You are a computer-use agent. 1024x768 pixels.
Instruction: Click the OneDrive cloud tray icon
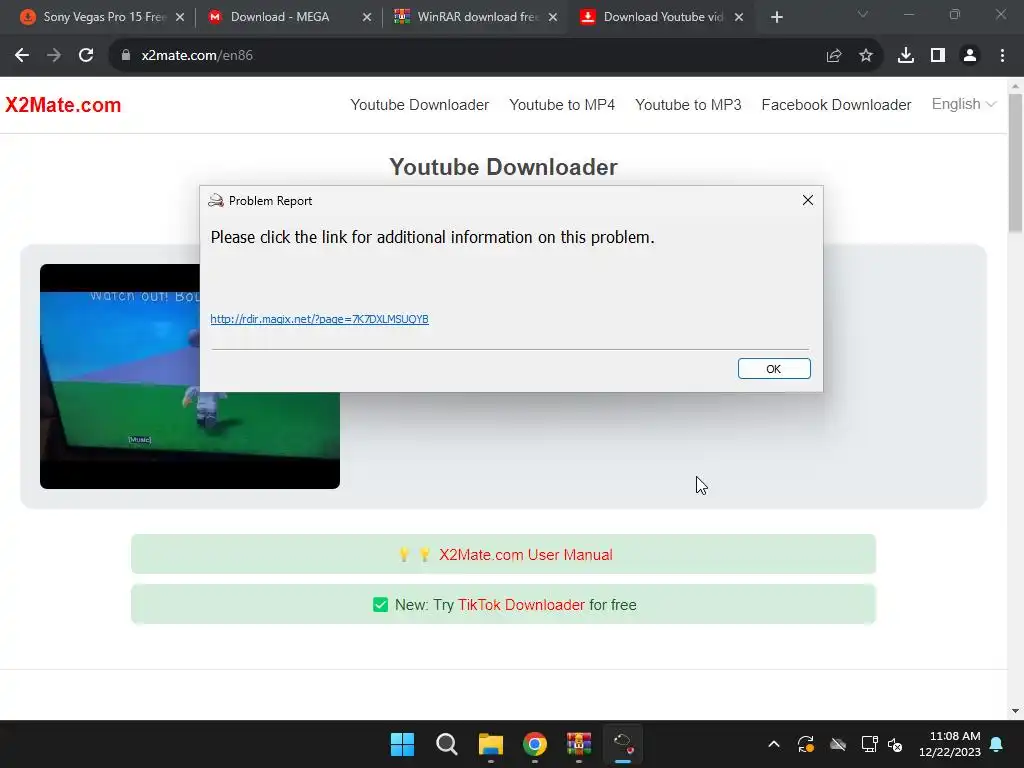[x=838, y=744]
